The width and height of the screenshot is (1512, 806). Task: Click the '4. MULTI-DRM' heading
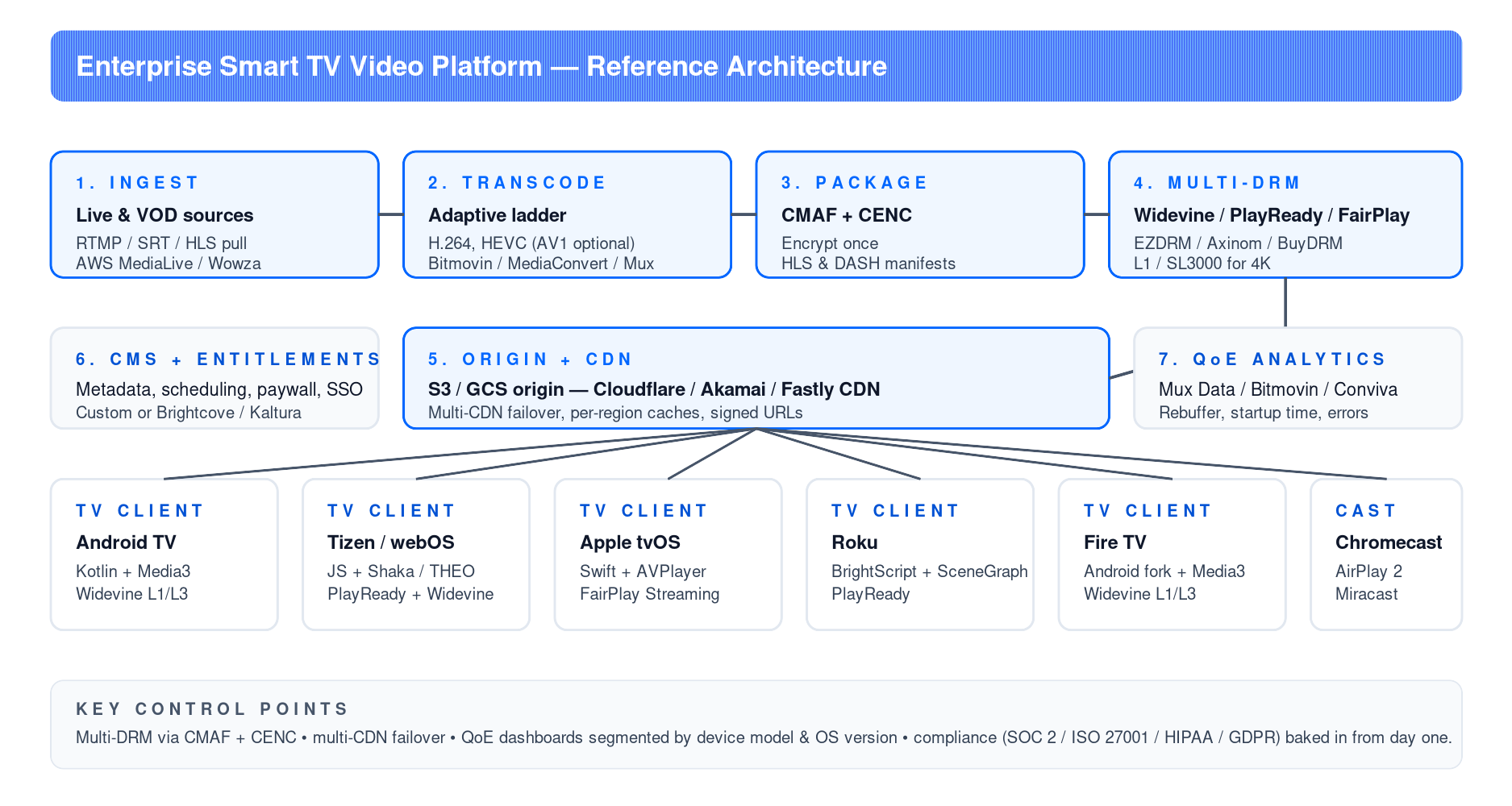tap(1218, 183)
